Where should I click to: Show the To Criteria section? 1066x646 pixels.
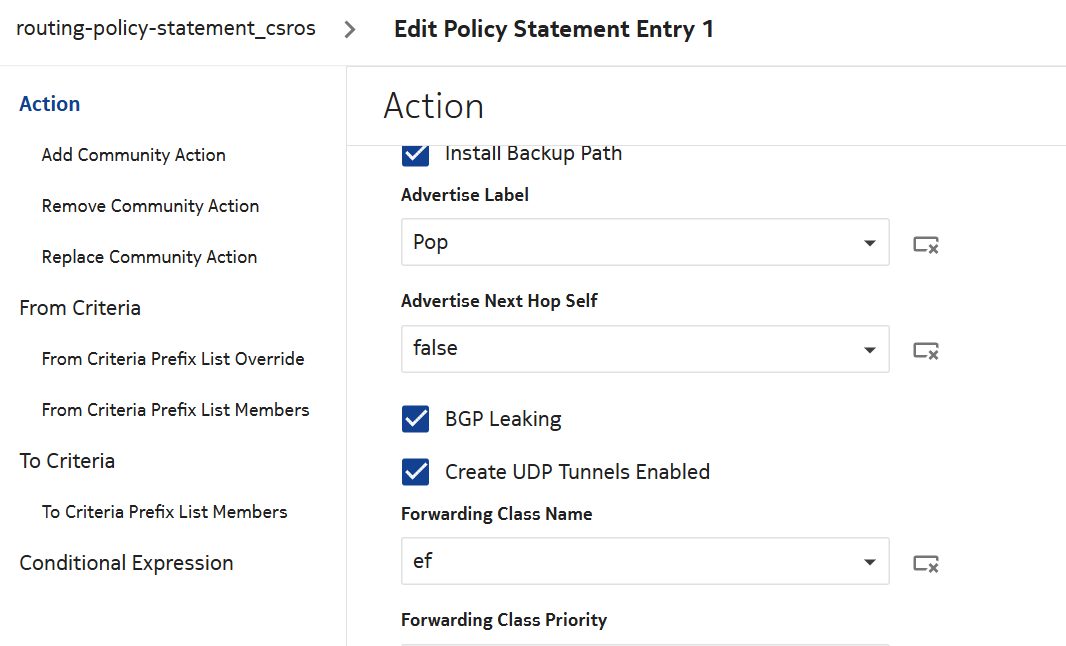point(67,461)
